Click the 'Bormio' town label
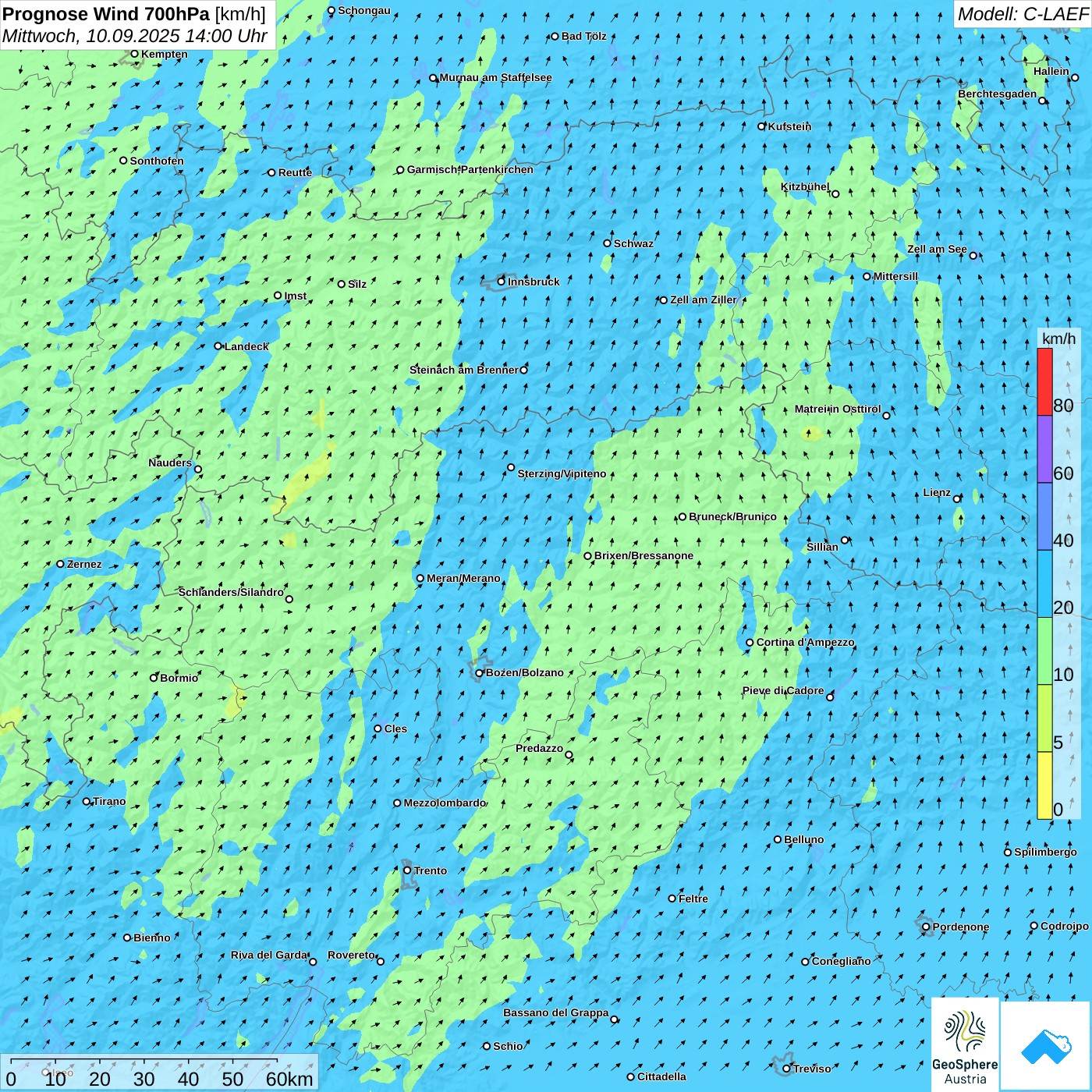1092x1092 pixels. [x=179, y=678]
